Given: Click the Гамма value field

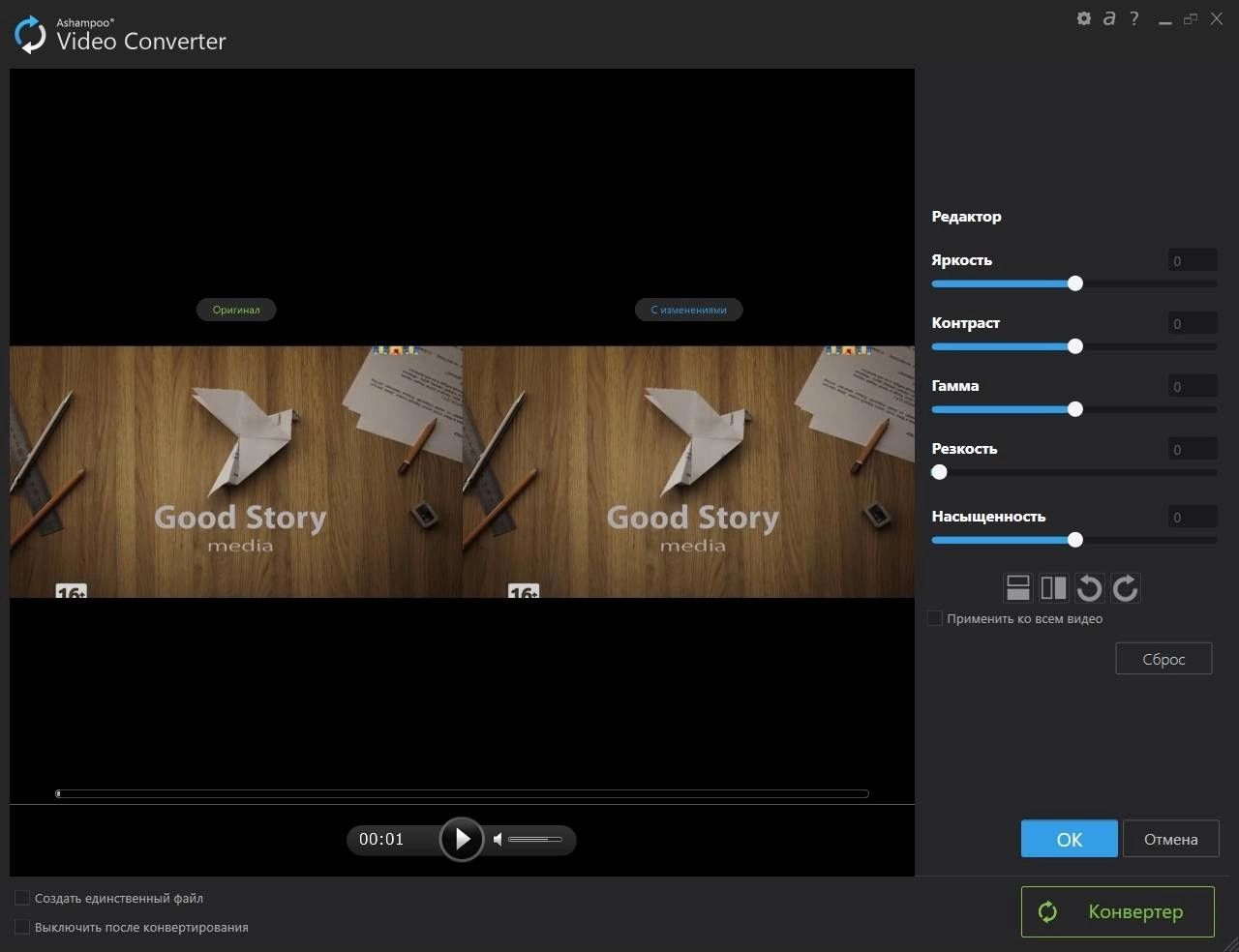Looking at the screenshot, I should coord(1192,386).
